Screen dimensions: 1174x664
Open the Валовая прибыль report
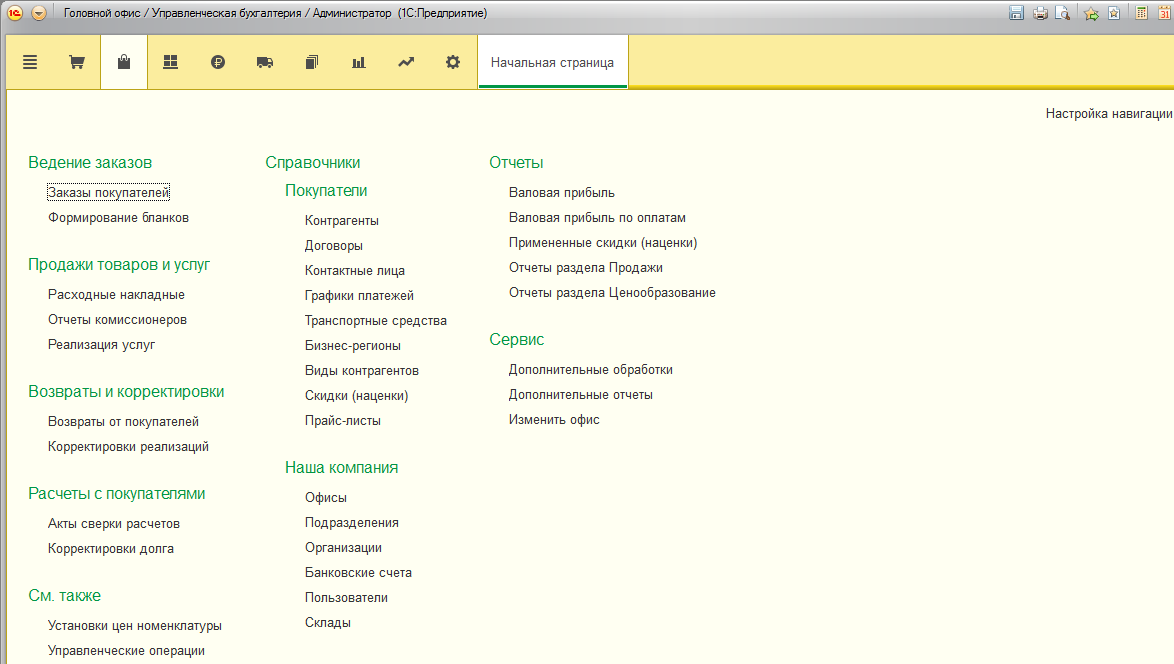(562, 192)
